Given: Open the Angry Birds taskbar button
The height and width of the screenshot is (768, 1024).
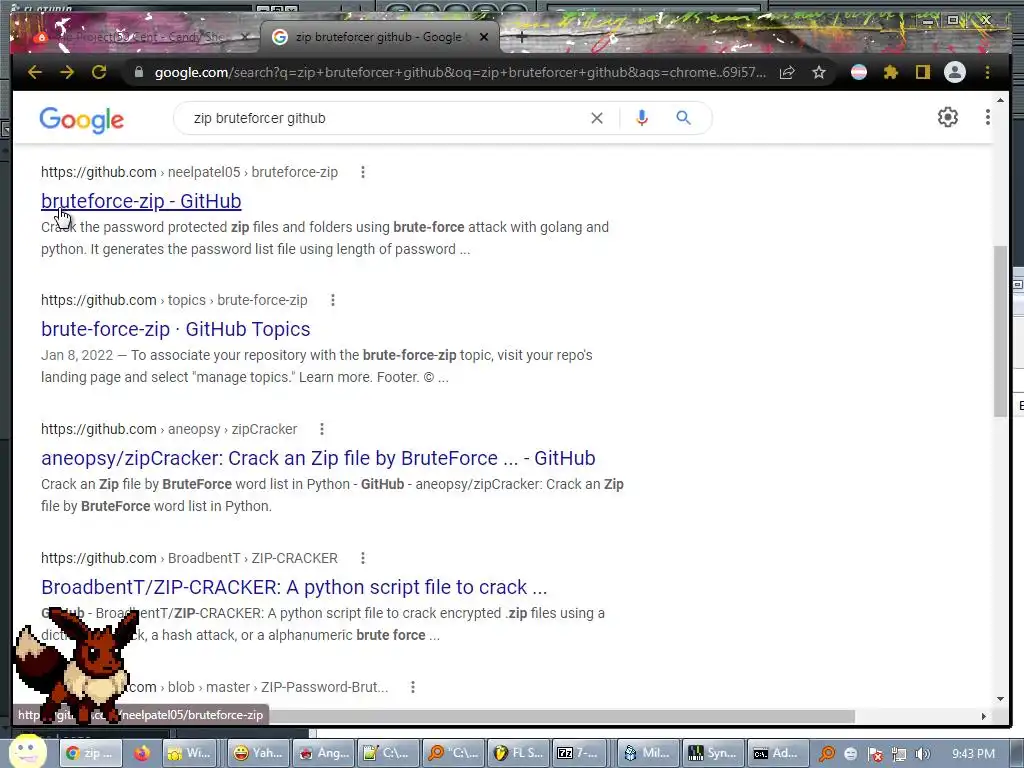Looking at the screenshot, I should 323,753.
